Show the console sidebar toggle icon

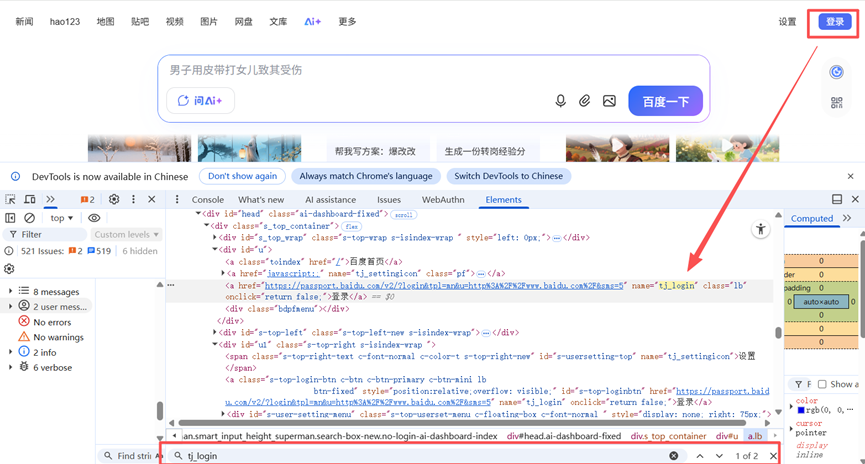pos(10,218)
